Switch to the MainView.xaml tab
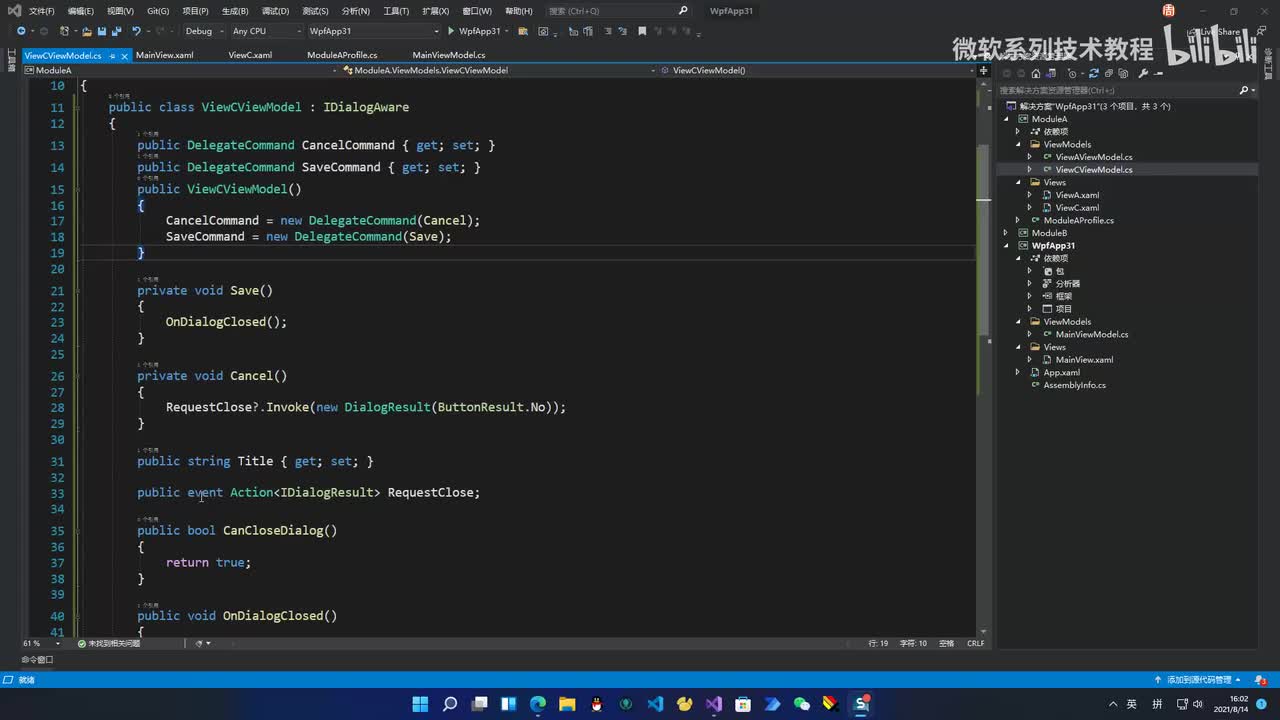 [x=164, y=55]
